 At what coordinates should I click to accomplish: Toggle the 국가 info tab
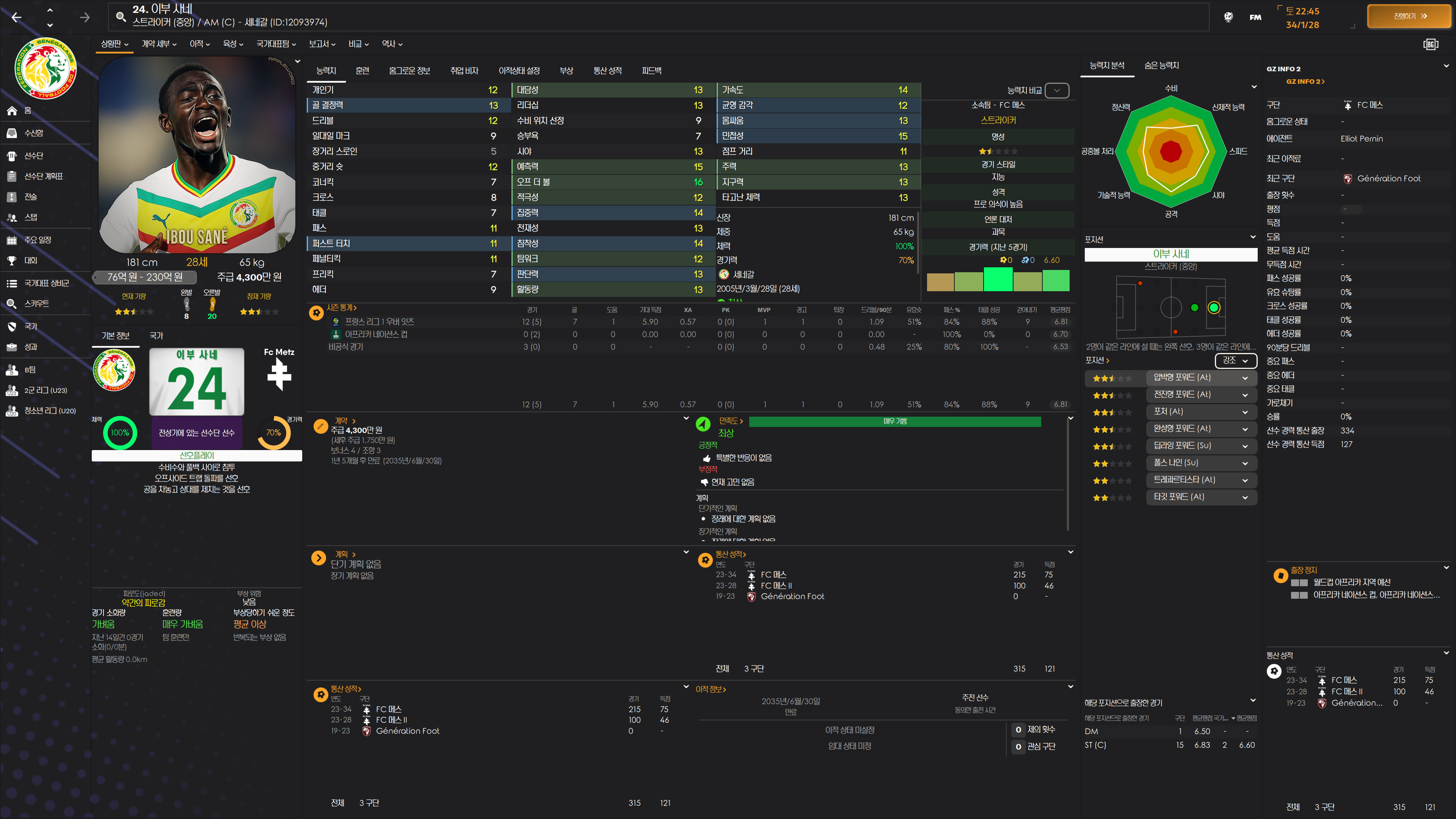(x=156, y=336)
